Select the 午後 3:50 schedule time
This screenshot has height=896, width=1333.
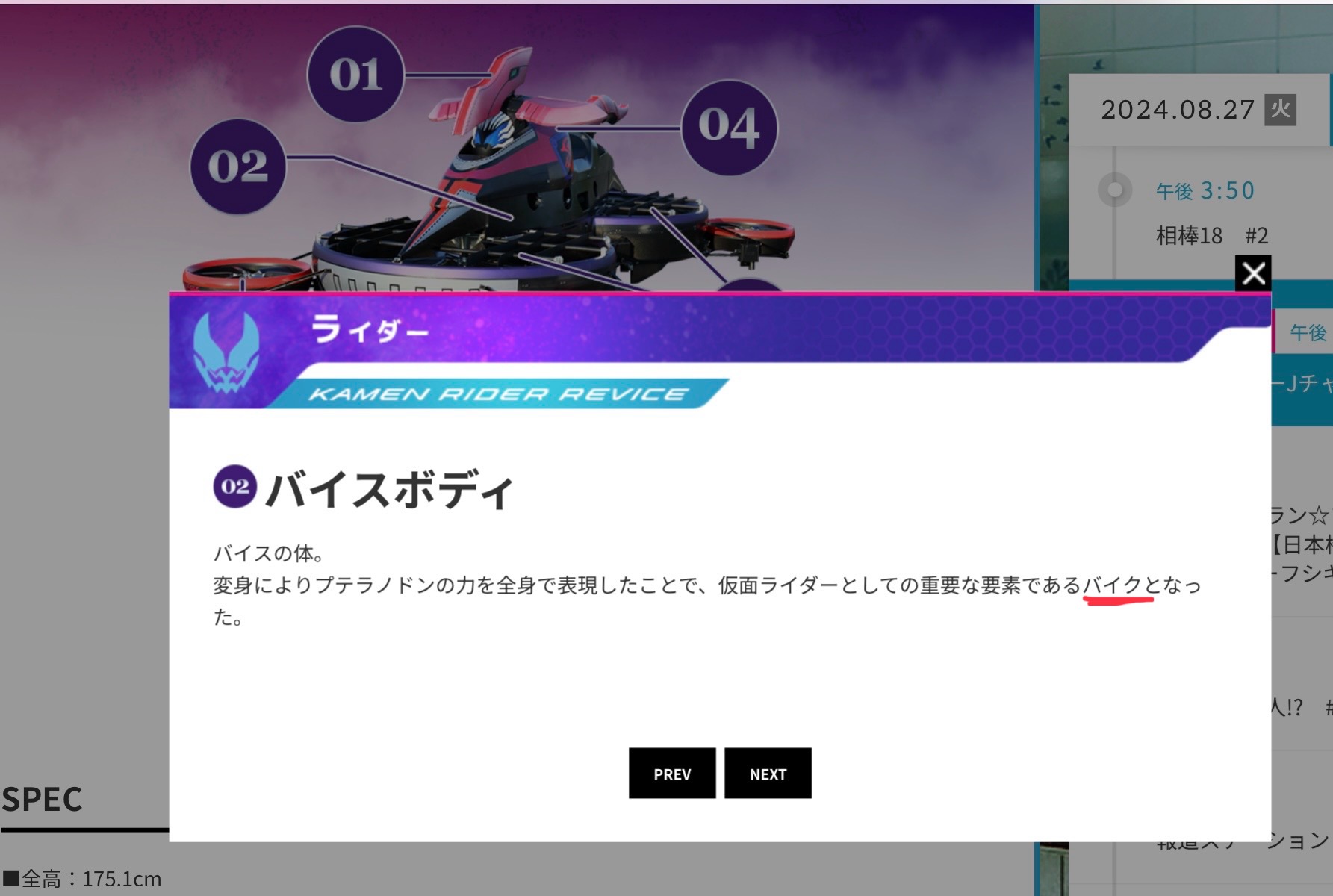(1205, 191)
